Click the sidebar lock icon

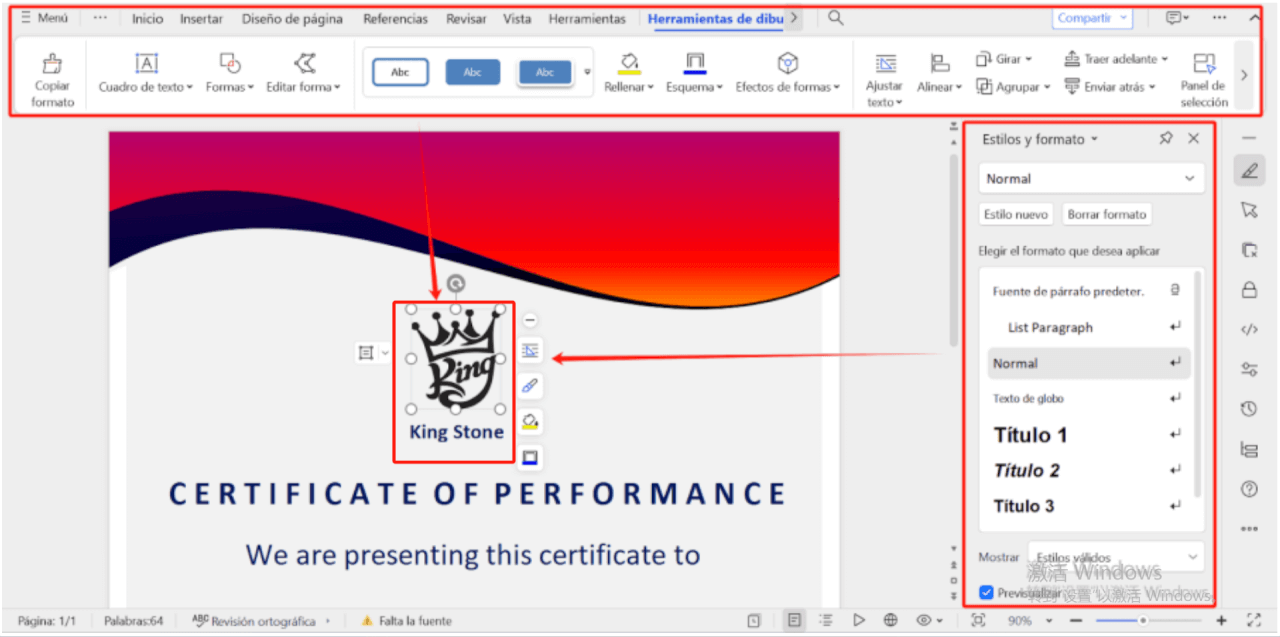pos(1249,290)
